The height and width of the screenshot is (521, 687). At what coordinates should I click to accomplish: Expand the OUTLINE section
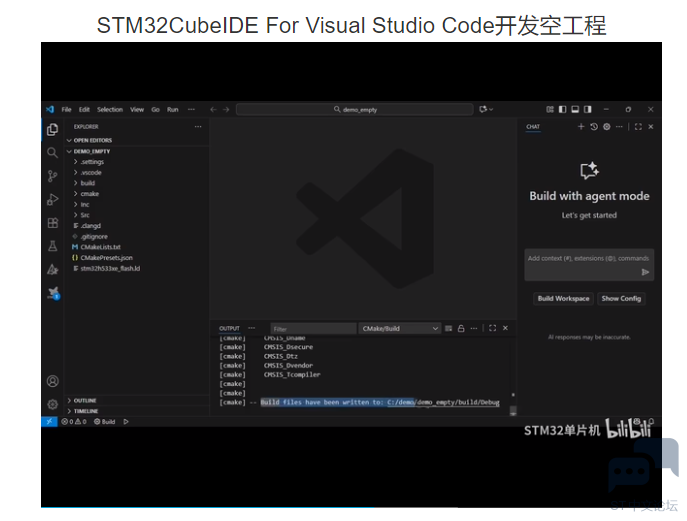click(85, 400)
